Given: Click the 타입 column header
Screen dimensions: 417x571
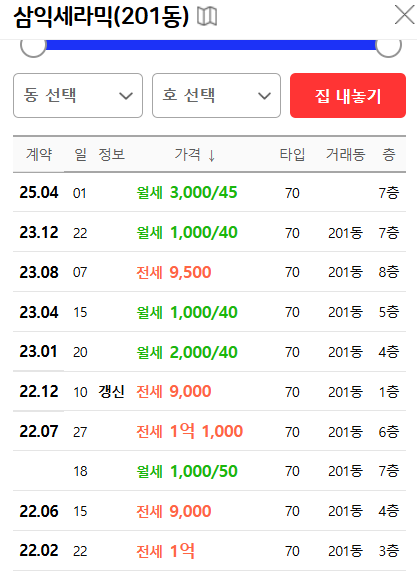Looking at the screenshot, I should point(292,154).
